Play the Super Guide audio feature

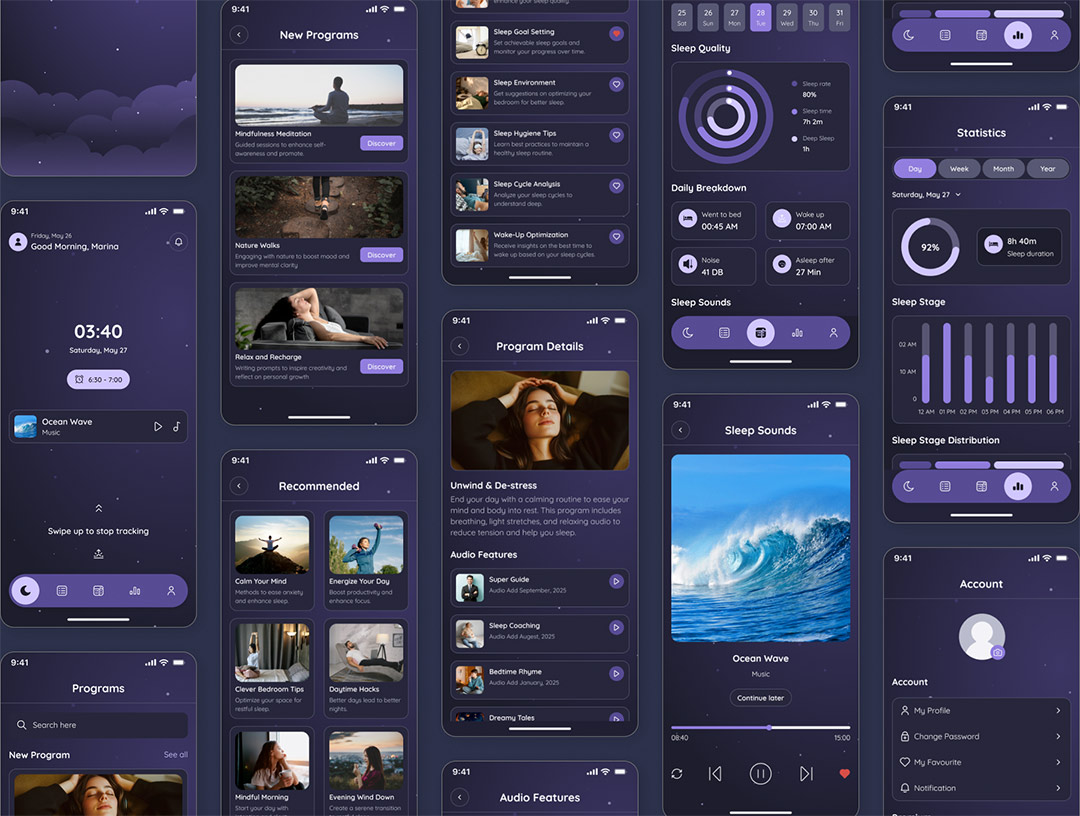[616, 581]
